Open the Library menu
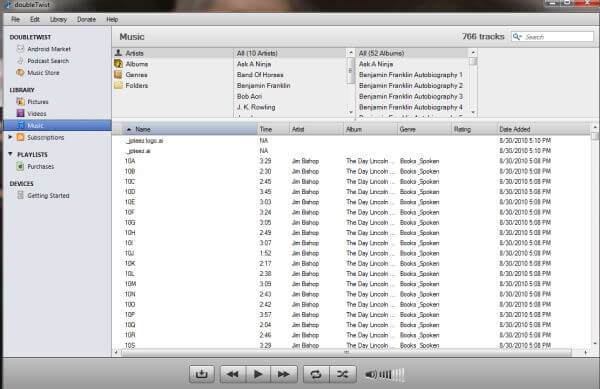600x389 pixels. pos(58,20)
